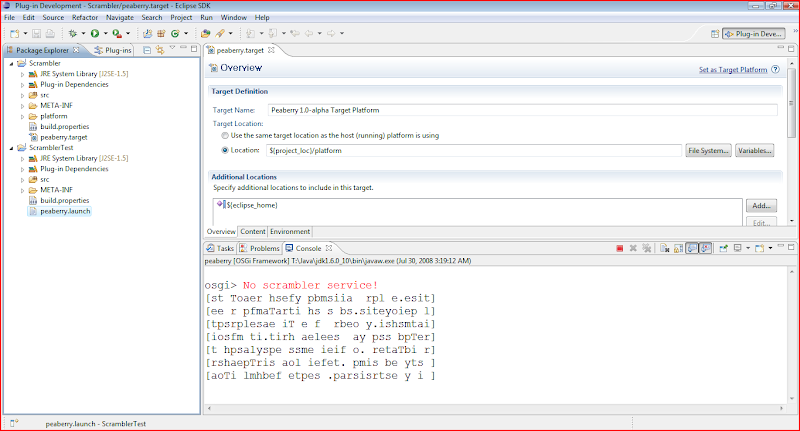Click the Back navigation arrow icon
This screenshot has width=800, height=431.
pos(309,34)
